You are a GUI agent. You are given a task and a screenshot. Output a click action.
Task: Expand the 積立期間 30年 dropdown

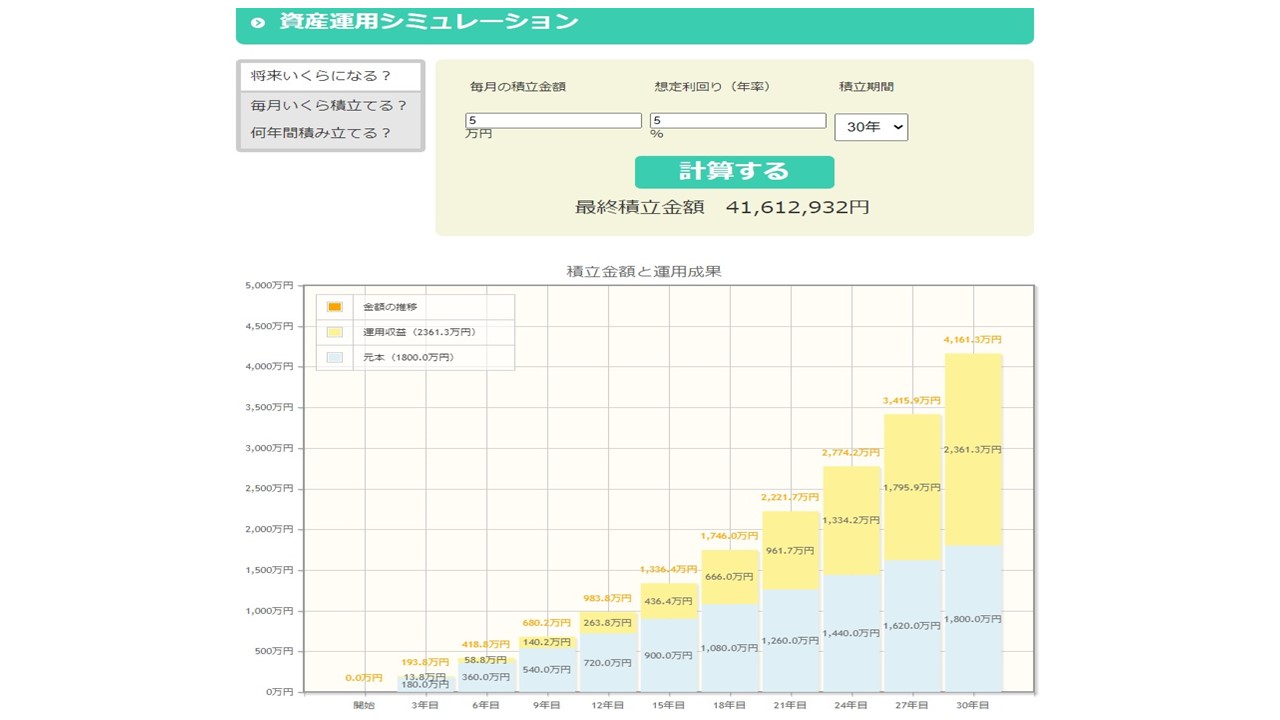871,127
